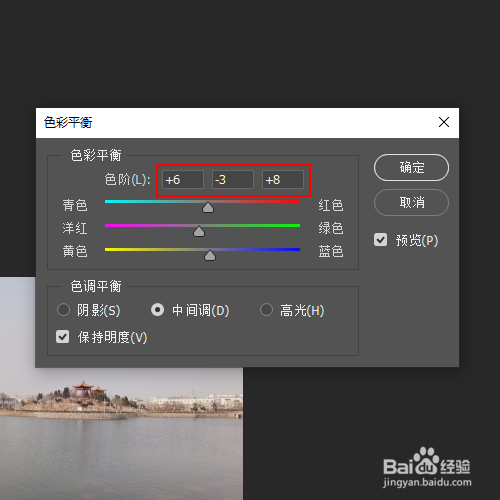Toggle the 预览(P) checkbox
The height and width of the screenshot is (500, 500).
click(380, 240)
